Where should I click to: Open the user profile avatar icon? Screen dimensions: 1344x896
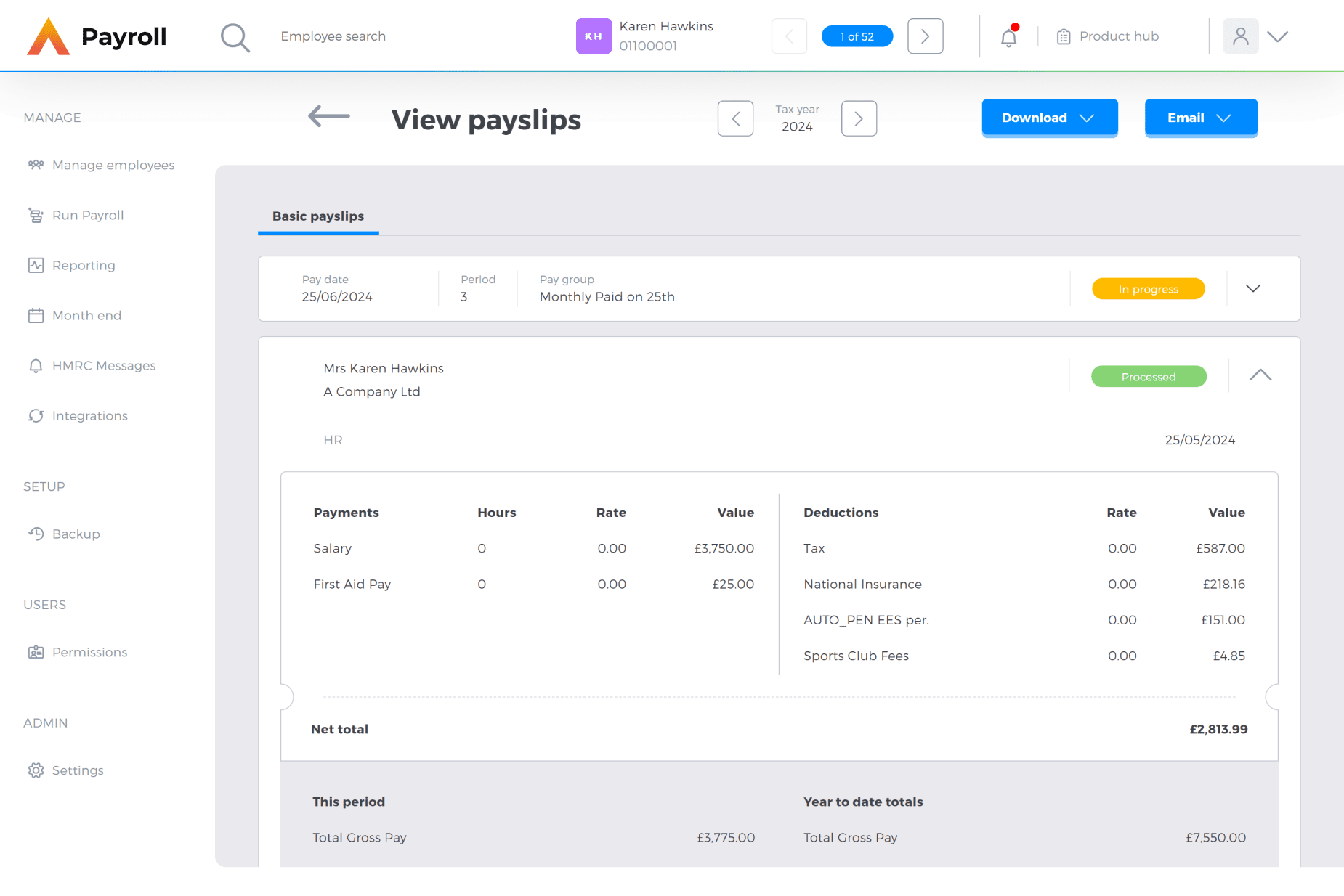tap(1240, 36)
